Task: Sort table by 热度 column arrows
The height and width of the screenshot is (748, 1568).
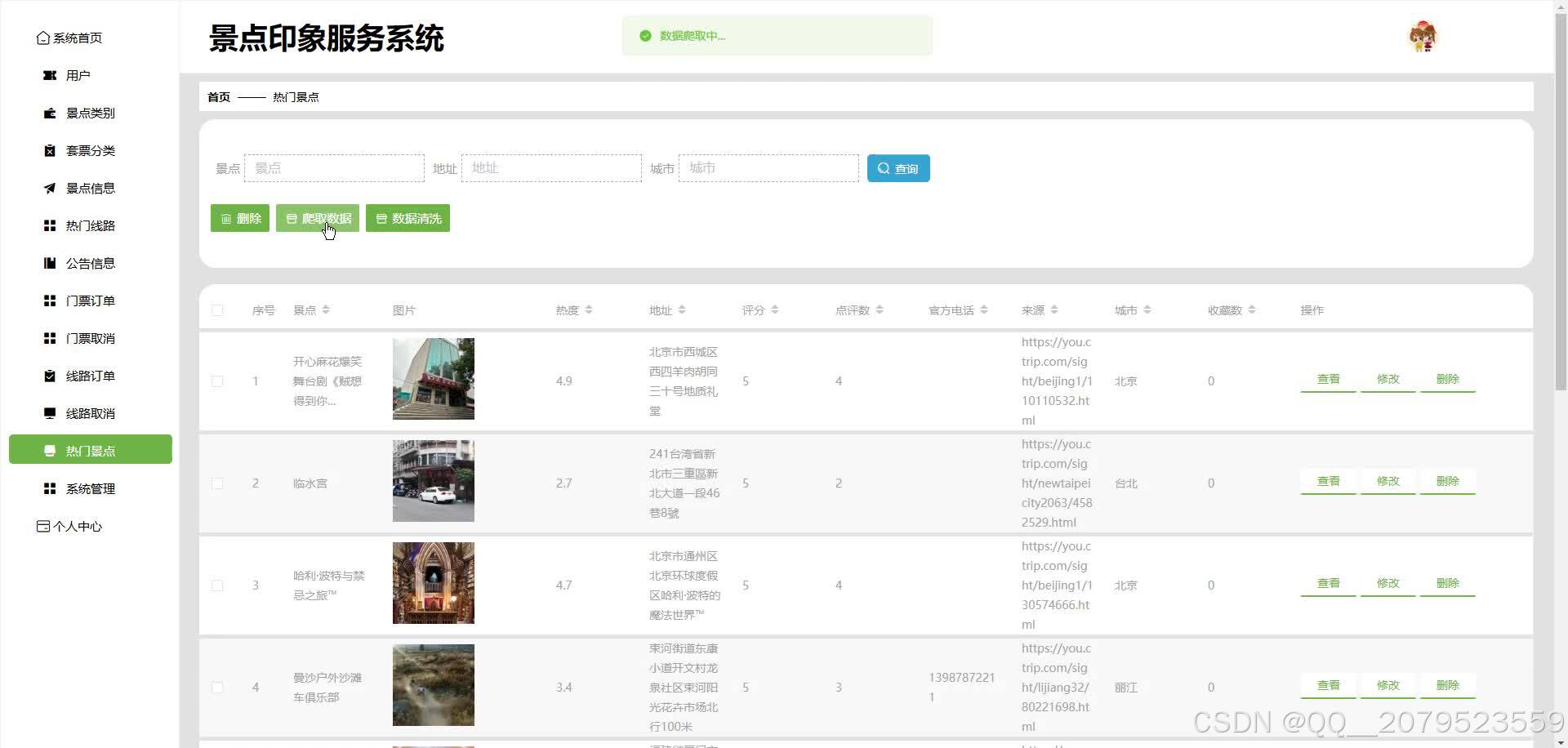Action: click(x=589, y=310)
